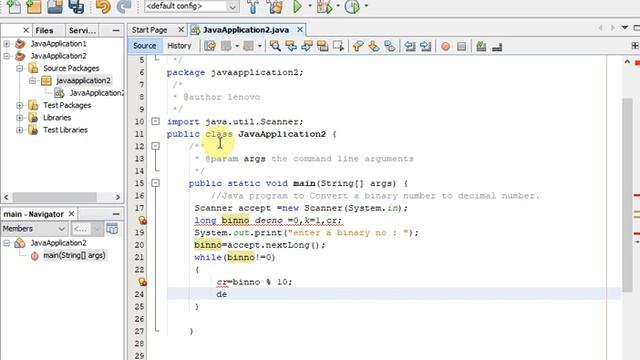Click Find Selection magnifier icon
The height and width of the screenshot is (360, 640).
coord(275,46)
